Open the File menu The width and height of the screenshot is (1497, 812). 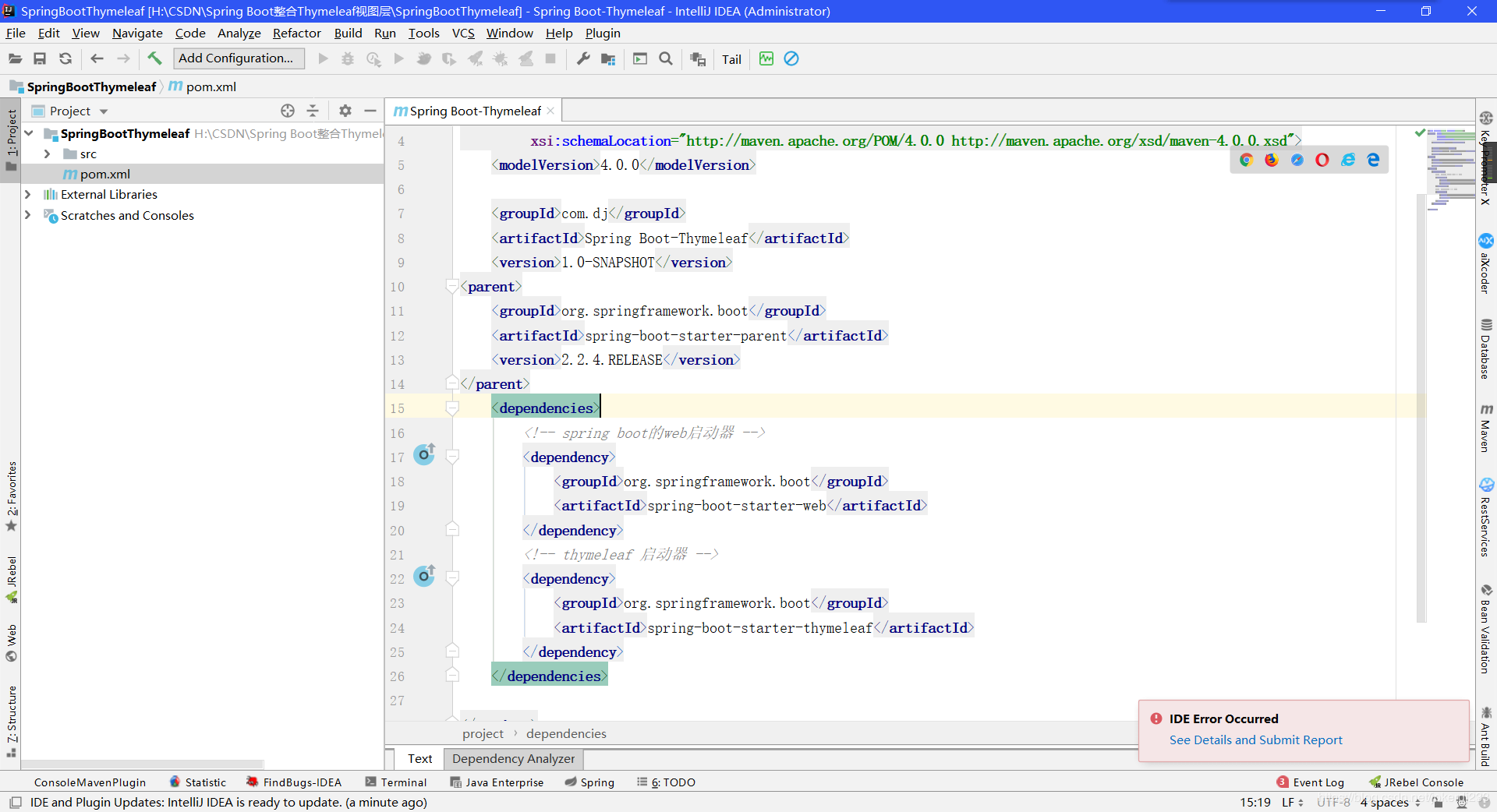pyautogui.click(x=16, y=33)
